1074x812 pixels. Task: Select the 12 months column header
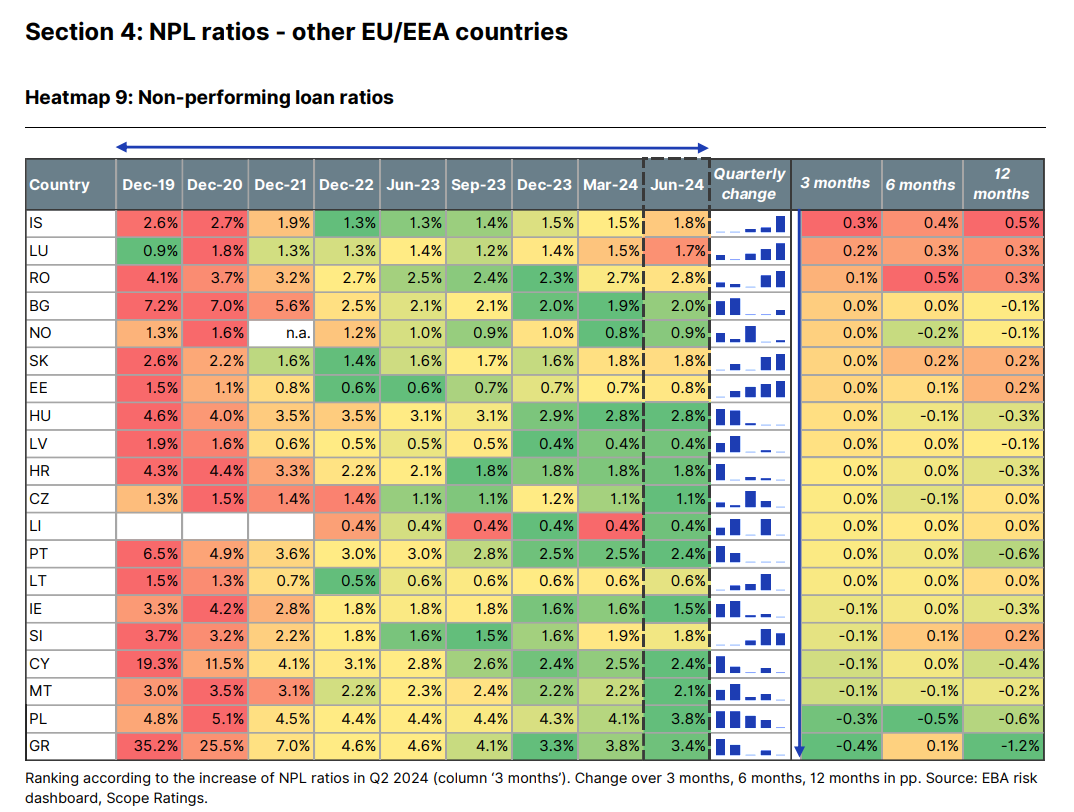tap(1000, 184)
